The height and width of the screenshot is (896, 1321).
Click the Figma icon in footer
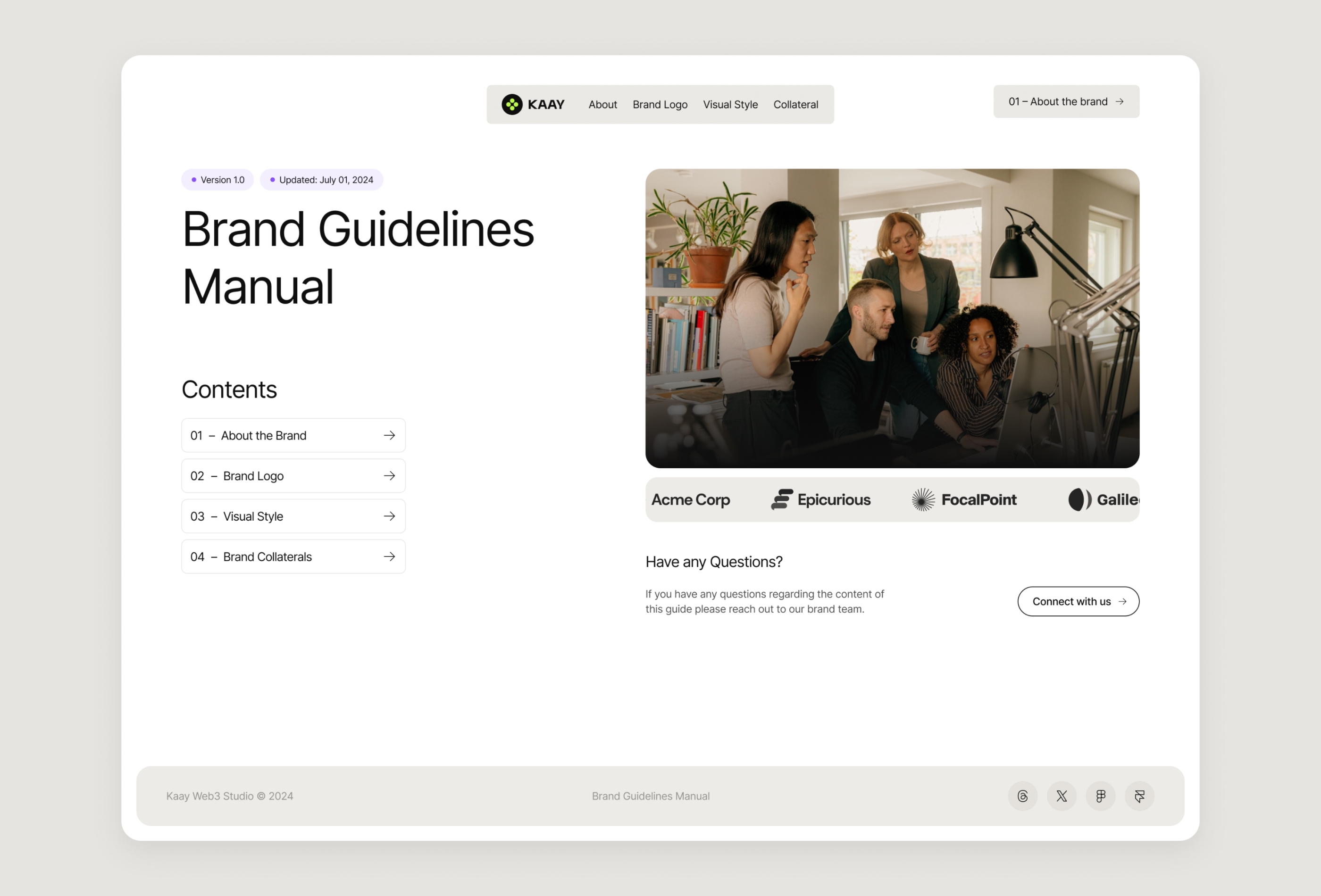pos(1101,795)
